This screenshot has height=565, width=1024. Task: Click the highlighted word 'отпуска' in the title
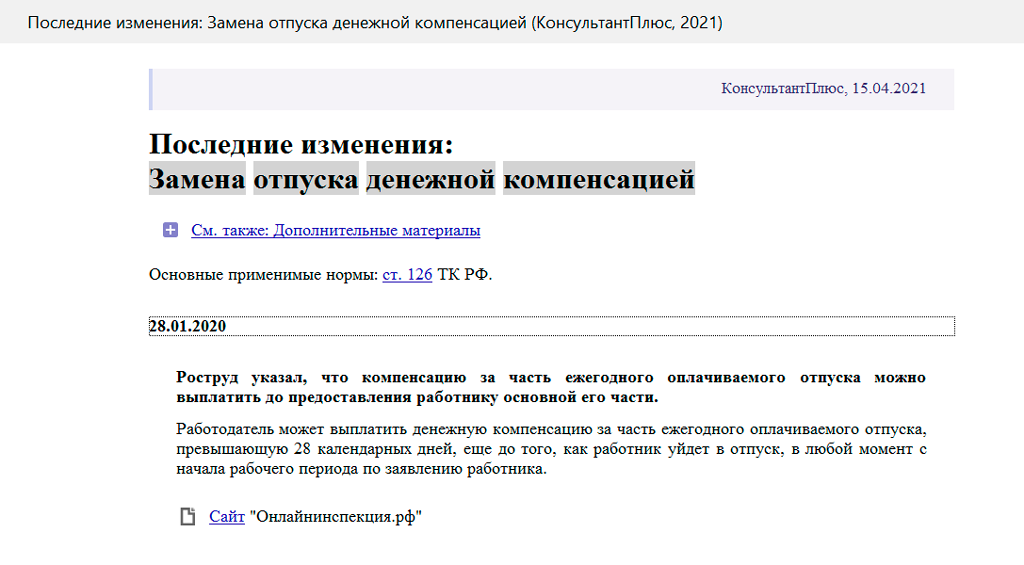tap(306, 178)
